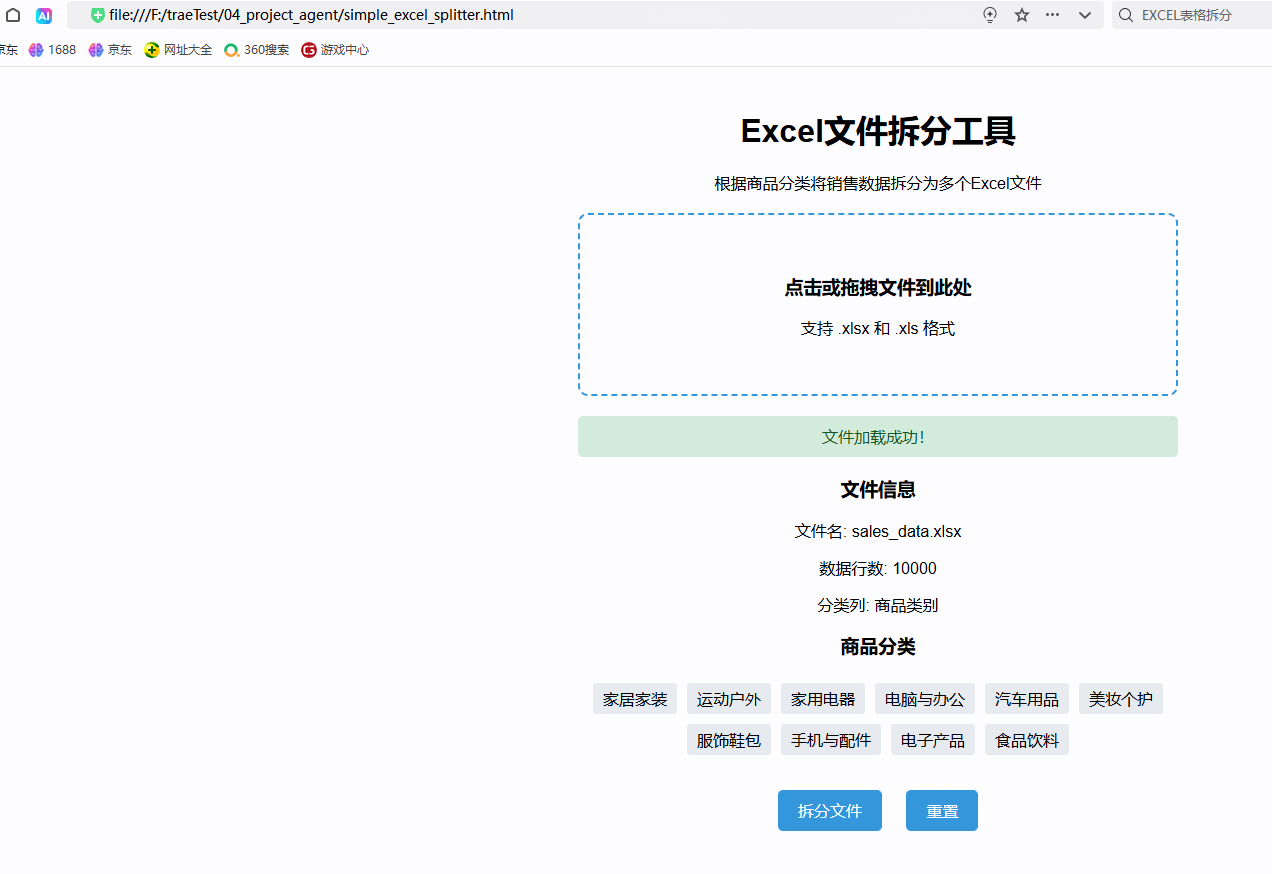
Task: Focus the search box with EXCEL表格拆分
Action: click(1192, 15)
